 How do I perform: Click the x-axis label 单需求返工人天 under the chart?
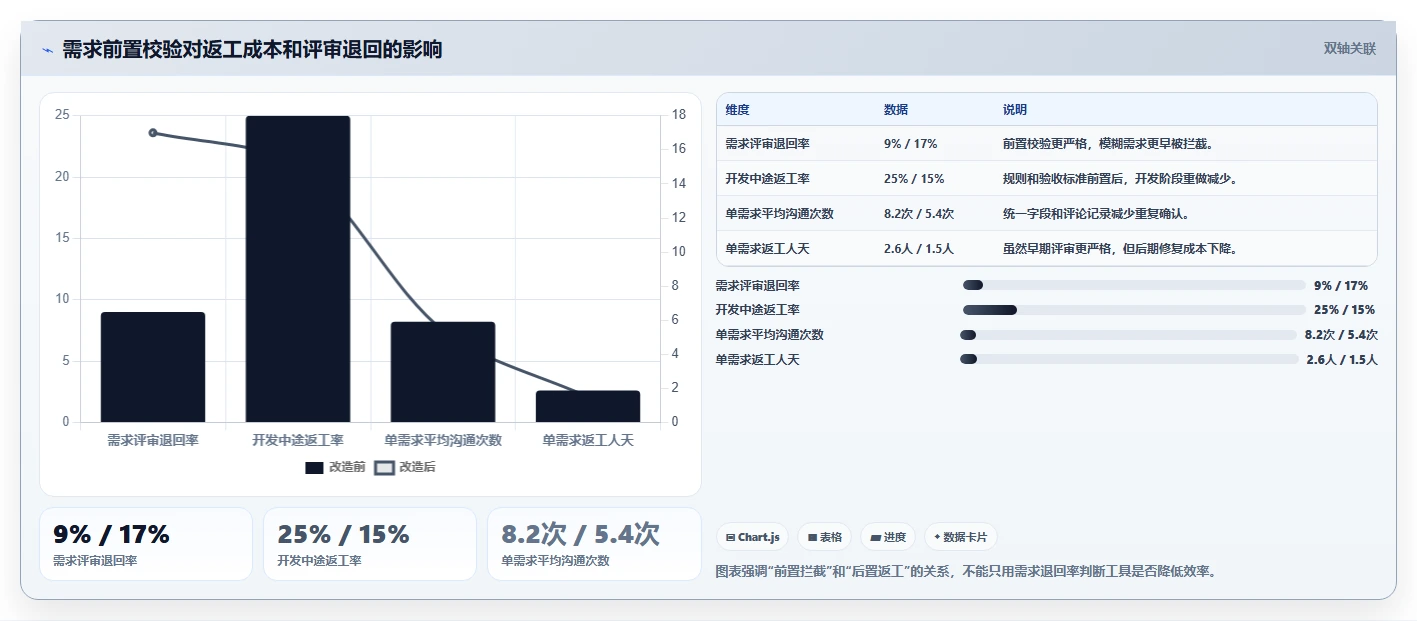(x=588, y=440)
